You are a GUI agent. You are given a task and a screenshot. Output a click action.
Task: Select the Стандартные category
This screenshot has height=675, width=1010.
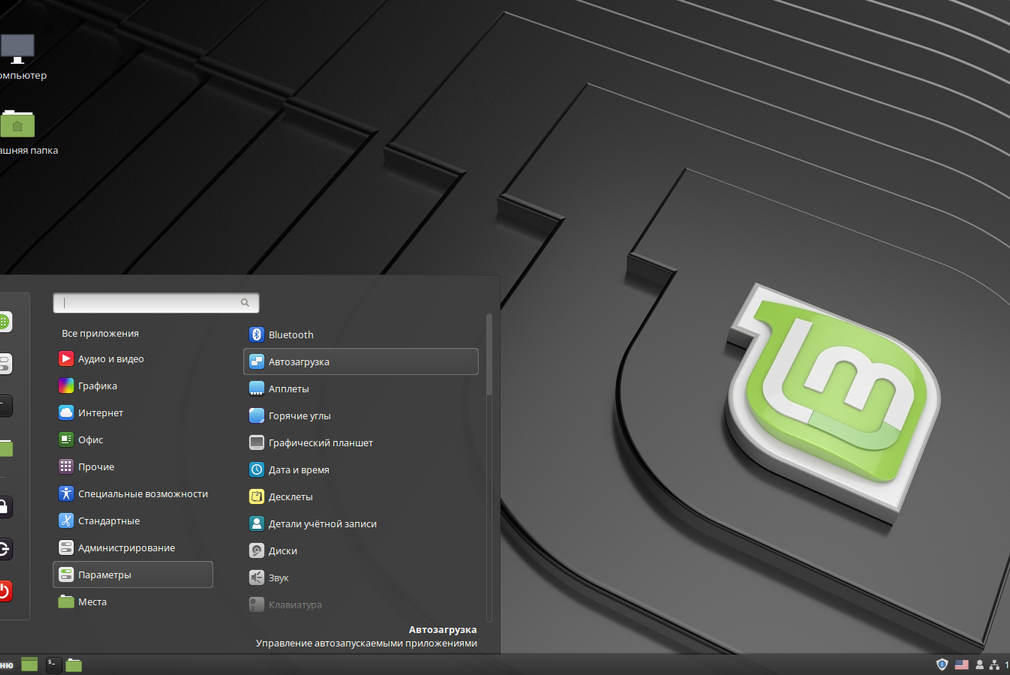[133, 521]
